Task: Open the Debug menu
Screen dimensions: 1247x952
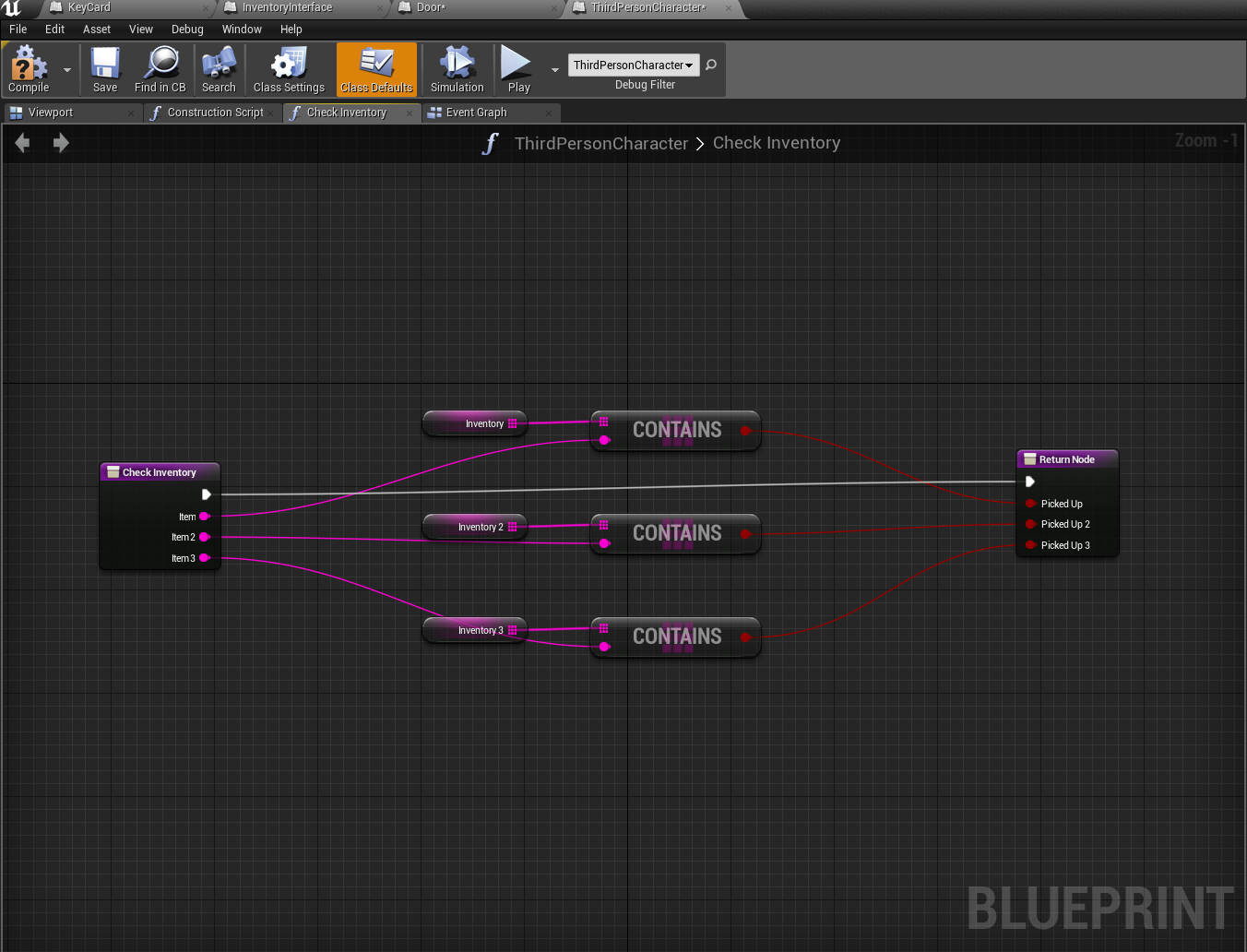Action: (187, 30)
